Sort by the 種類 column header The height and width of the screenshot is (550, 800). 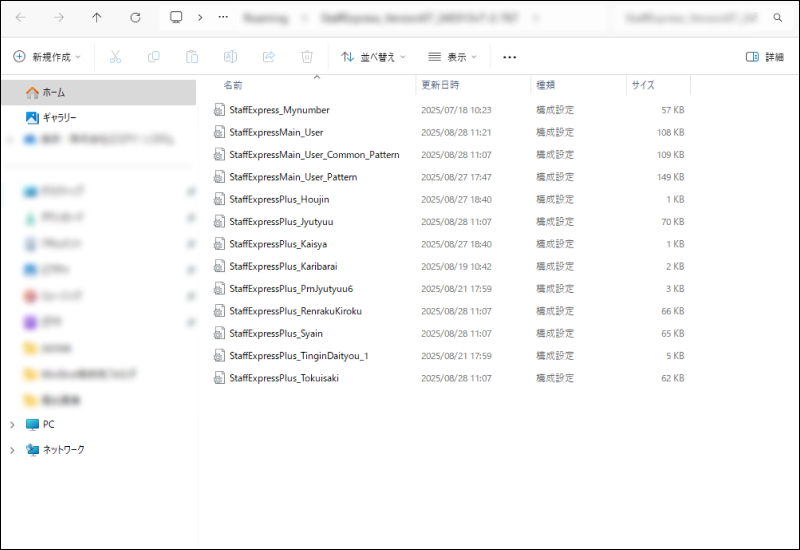[x=545, y=85]
